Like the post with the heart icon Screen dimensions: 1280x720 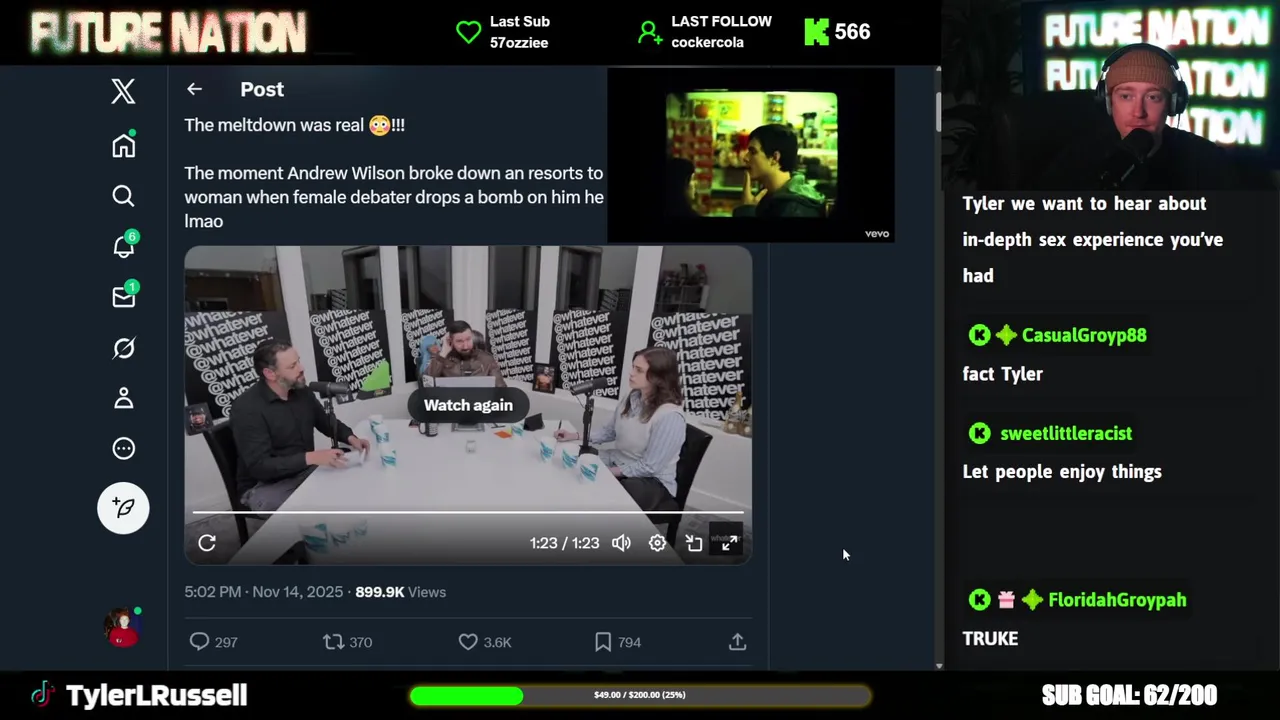pyautogui.click(x=468, y=642)
